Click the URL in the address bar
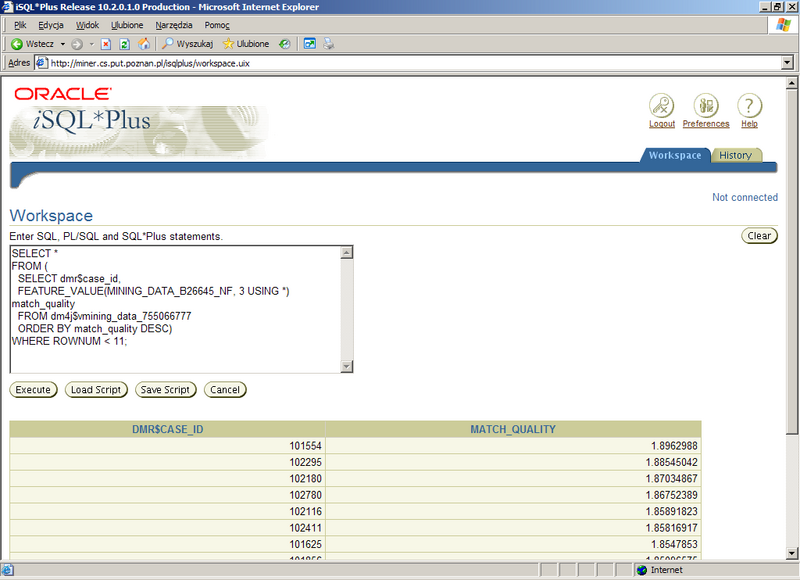 tap(150, 63)
